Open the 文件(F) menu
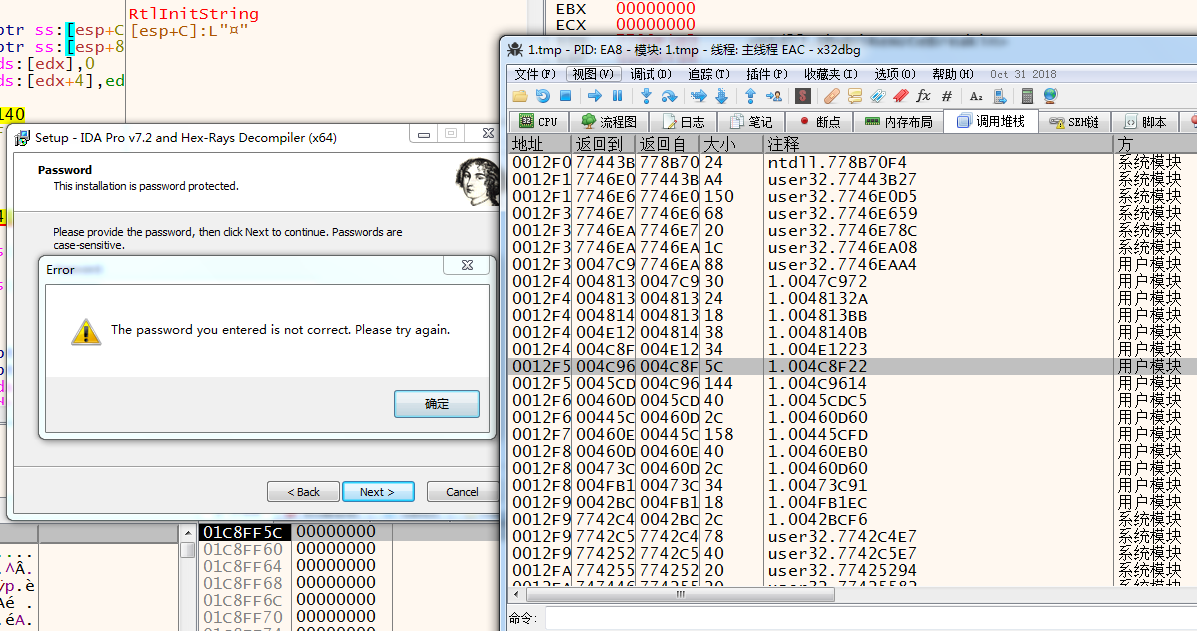Viewport: 1197px width, 631px height. (x=534, y=74)
